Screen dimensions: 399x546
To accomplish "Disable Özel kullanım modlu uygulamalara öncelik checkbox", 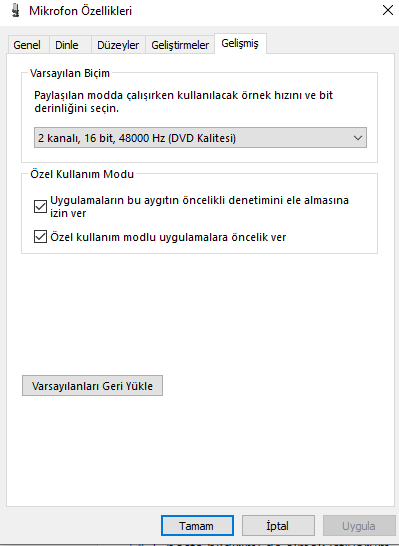I will tap(40, 237).
